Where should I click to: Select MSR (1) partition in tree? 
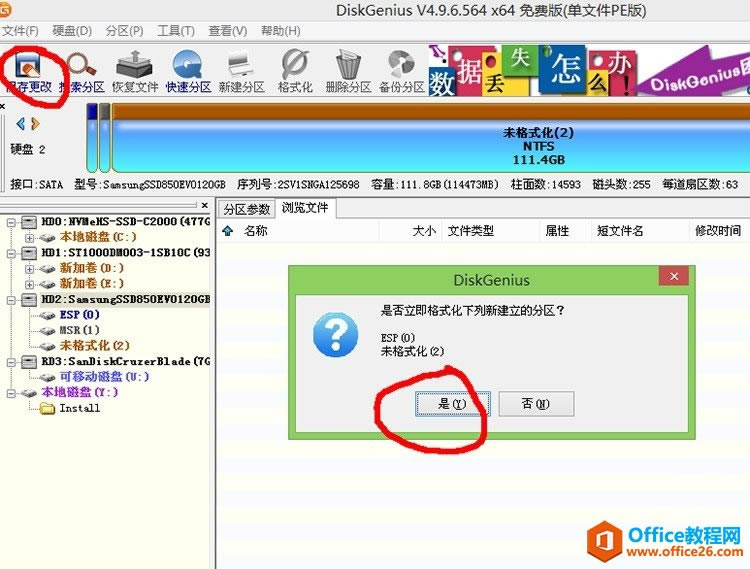(x=79, y=330)
